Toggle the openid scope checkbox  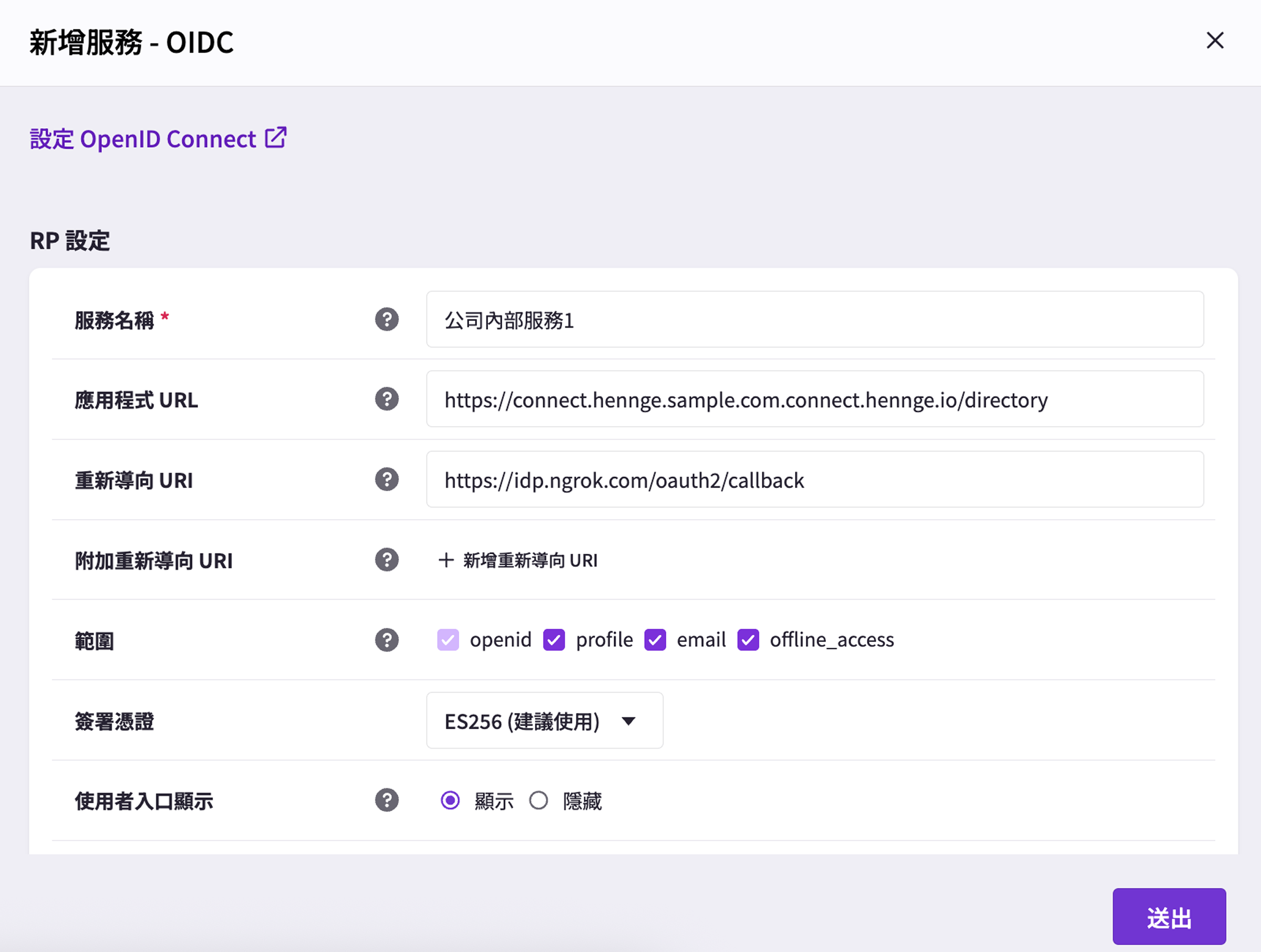click(448, 639)
